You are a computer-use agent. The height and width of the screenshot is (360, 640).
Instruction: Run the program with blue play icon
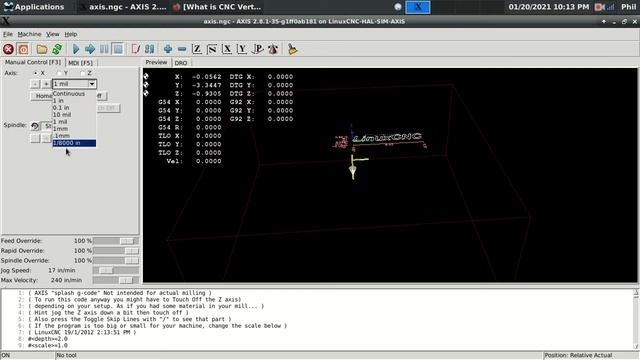[76, 49]
